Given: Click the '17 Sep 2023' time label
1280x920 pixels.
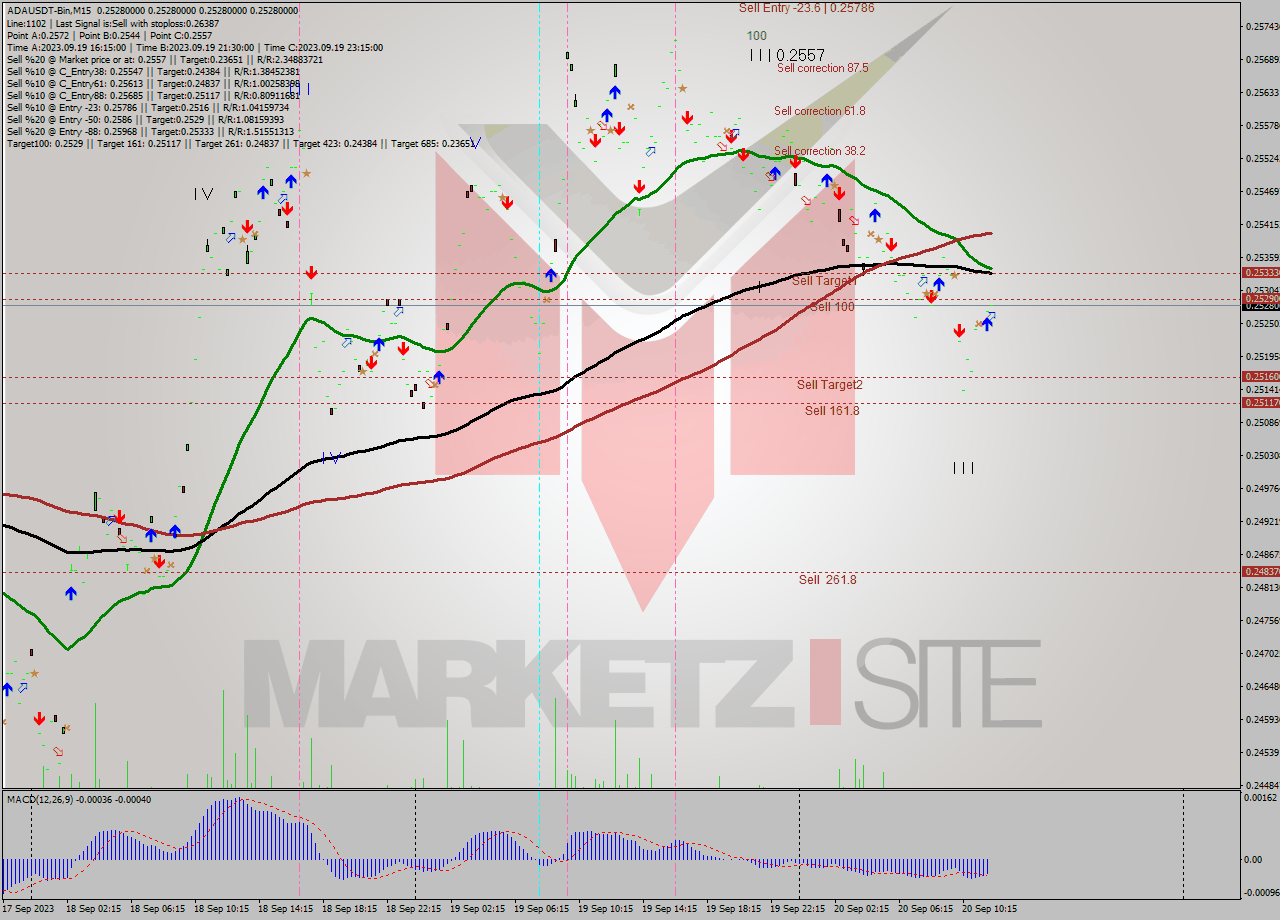Looking at the screenshot, I should pos(28,909).
